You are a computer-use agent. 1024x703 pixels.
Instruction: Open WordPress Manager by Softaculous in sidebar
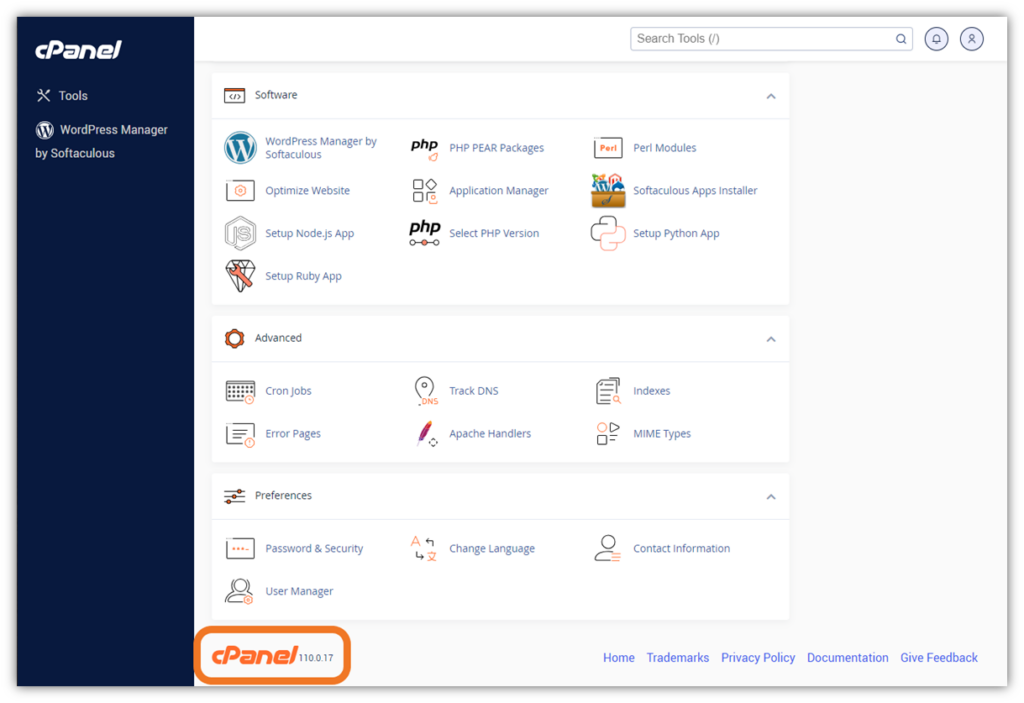point(102,141)
